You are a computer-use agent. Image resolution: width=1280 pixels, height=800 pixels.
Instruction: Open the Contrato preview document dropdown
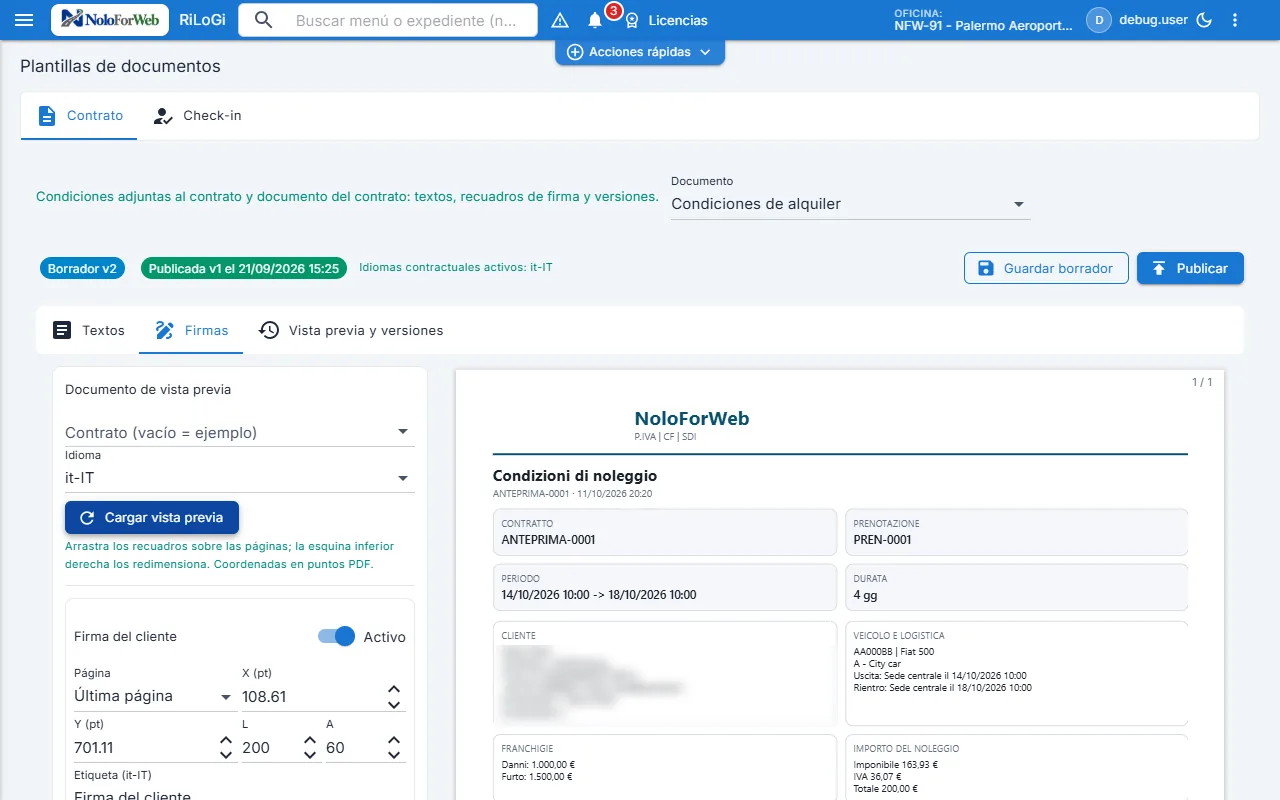tap(240, 432)
